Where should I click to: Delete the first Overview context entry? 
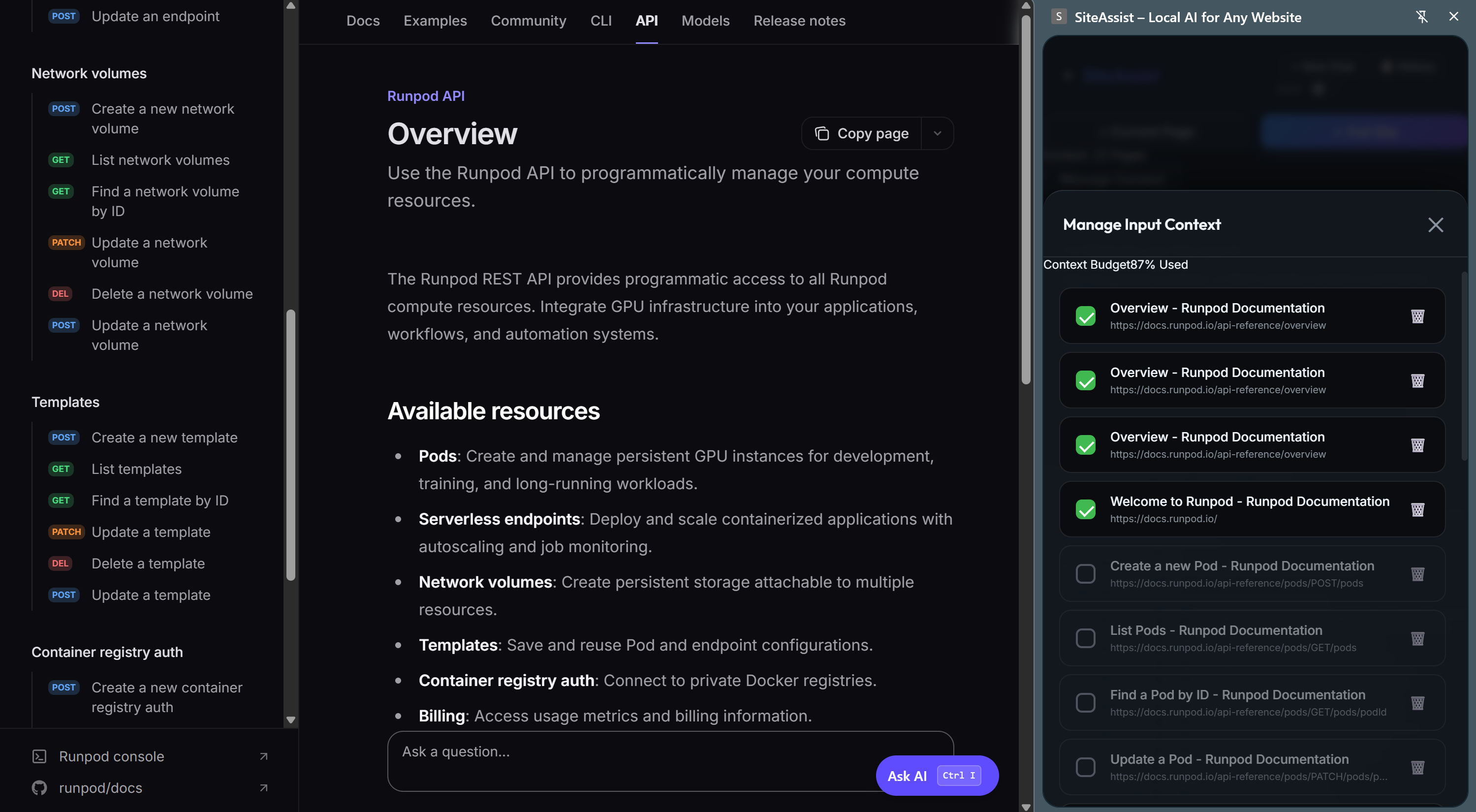(1417, 316)
